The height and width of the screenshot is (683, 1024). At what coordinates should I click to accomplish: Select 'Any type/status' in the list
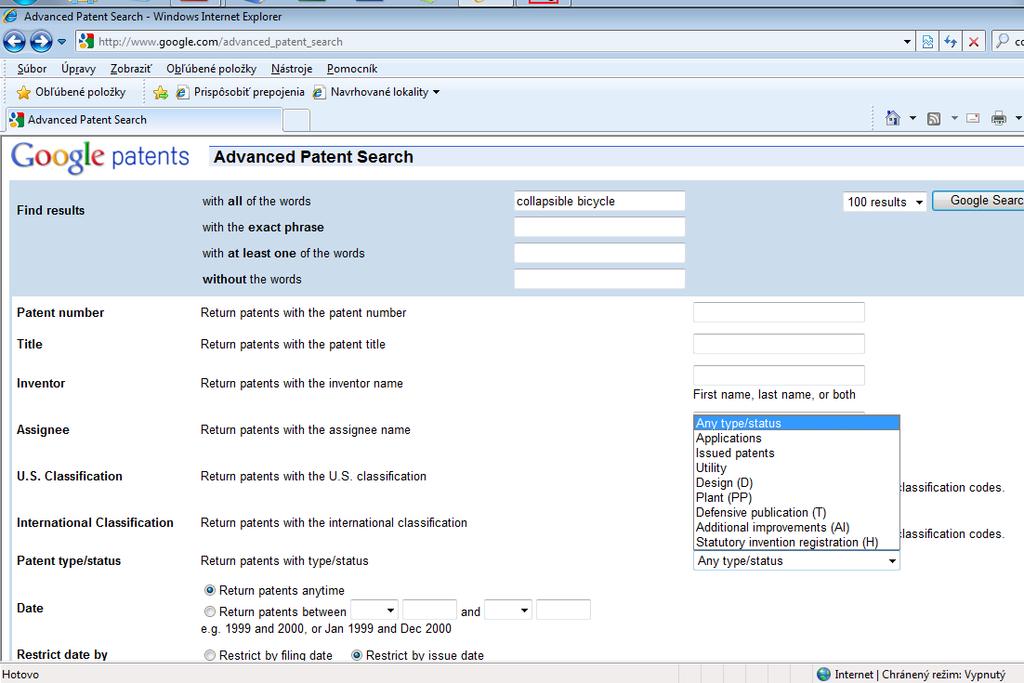pos(796,423)
